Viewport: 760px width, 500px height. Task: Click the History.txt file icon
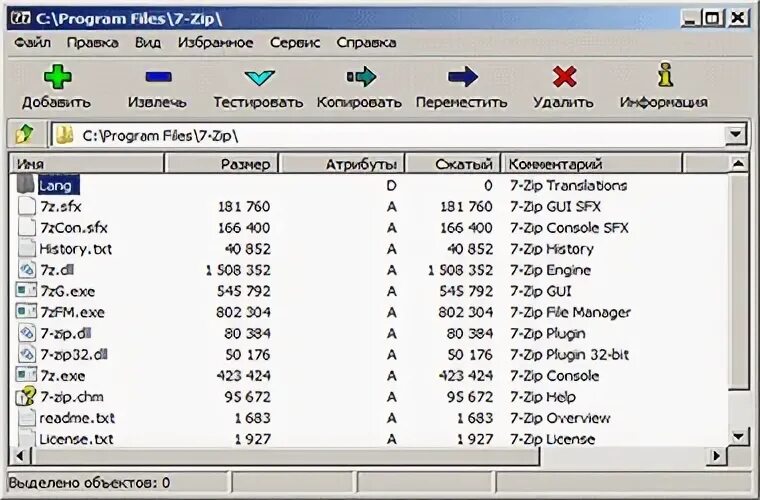coord(27,249)
